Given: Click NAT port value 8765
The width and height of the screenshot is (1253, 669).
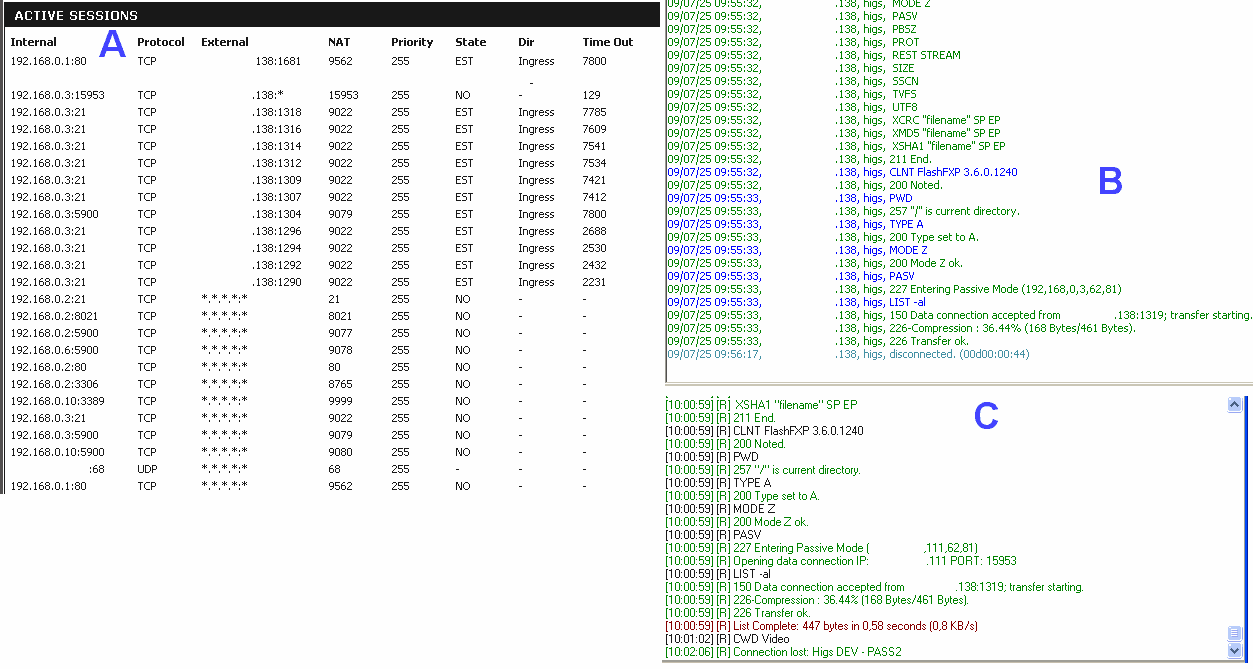Looking at the screenshot, I should point(340,384).
